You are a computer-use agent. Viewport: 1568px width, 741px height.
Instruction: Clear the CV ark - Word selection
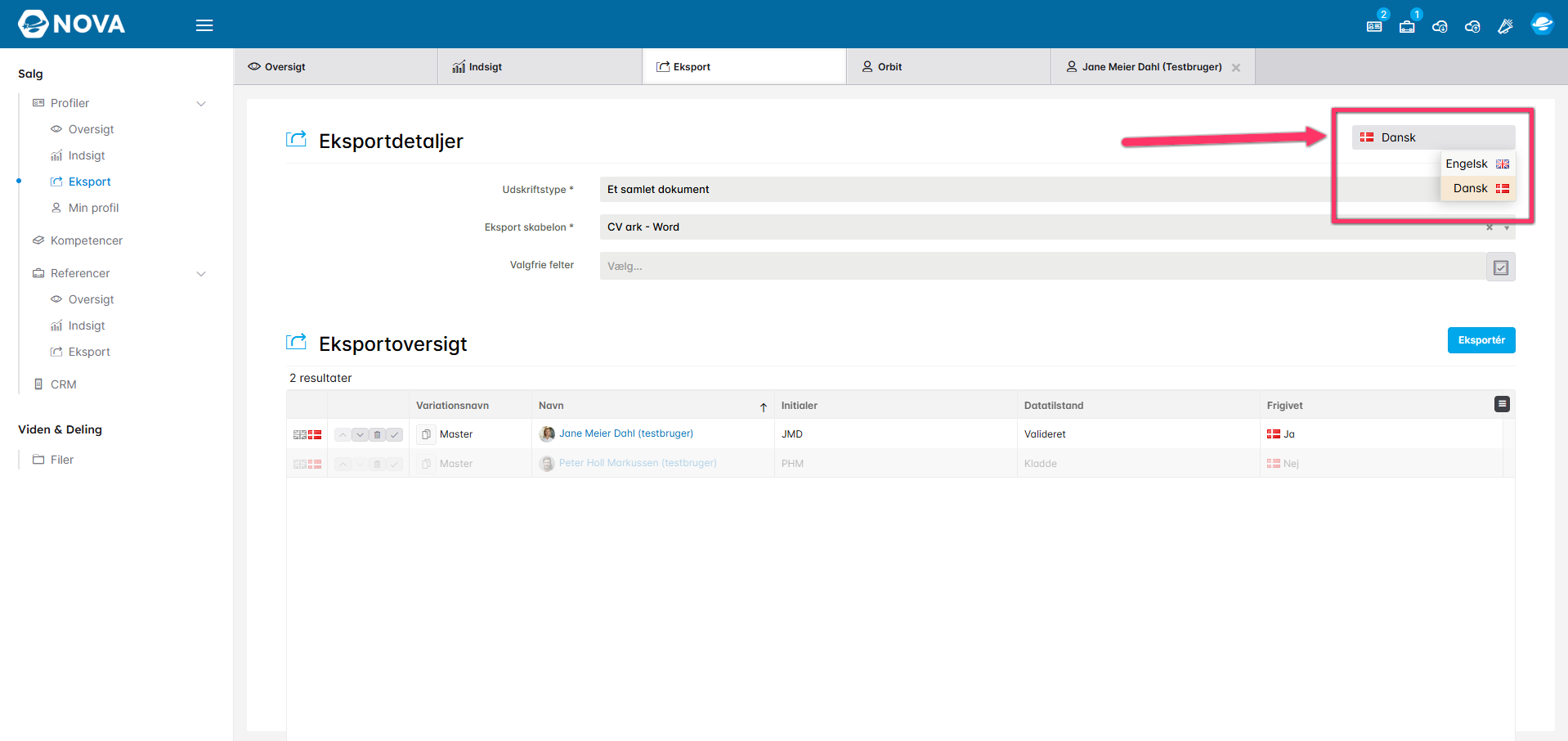tap(1490, 227)
